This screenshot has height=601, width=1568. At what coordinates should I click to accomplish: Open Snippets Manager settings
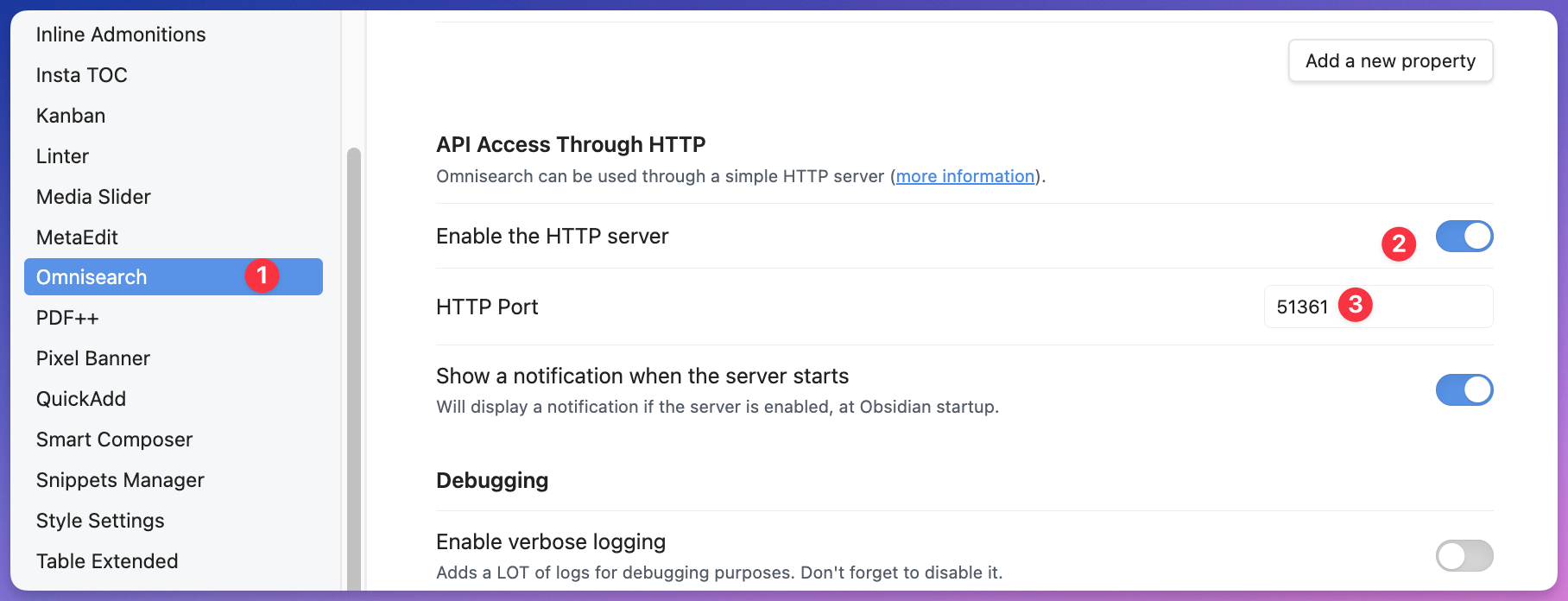(120, 480)
